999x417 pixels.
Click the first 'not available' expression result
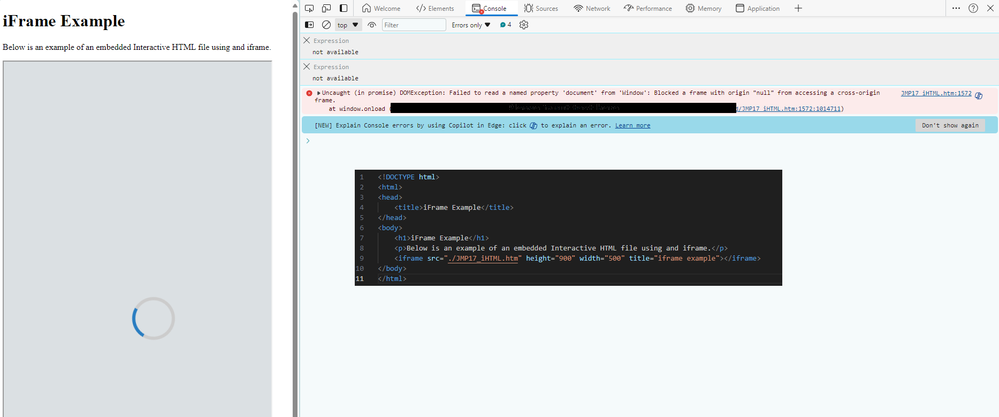(335, 52)
